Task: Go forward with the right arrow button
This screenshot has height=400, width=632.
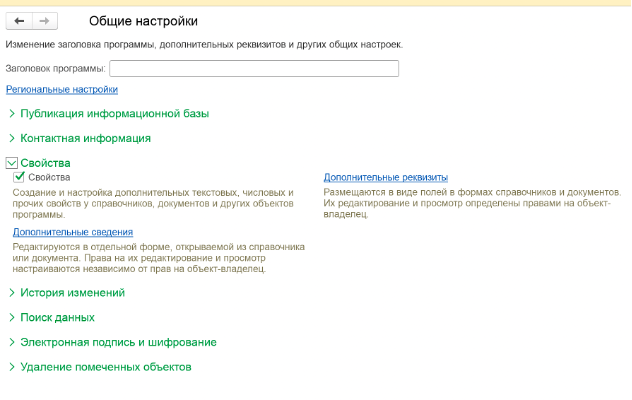Action: pyautogui.click(x=45, y=21)
